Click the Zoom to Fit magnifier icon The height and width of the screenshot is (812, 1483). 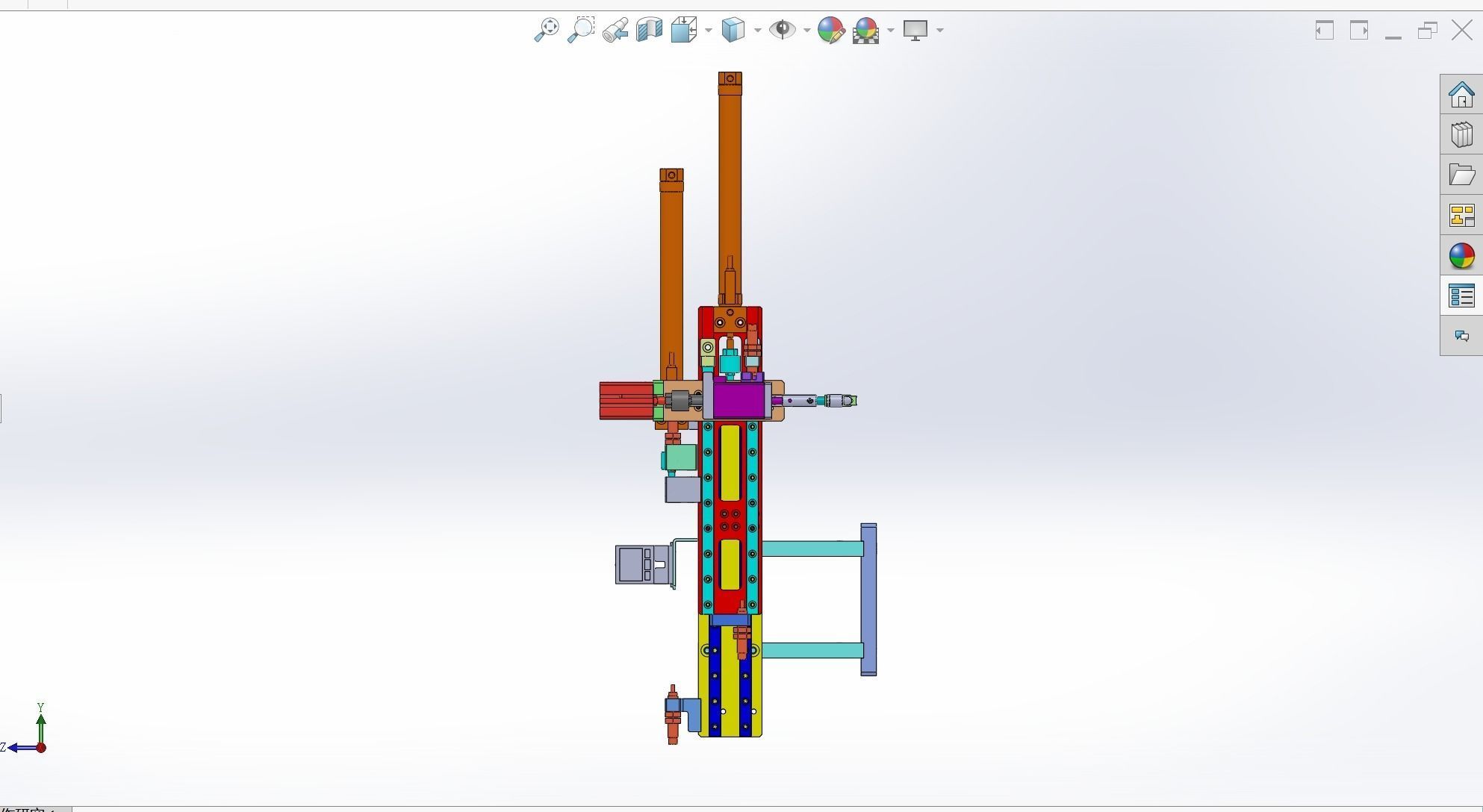click(x=547, y=30)
